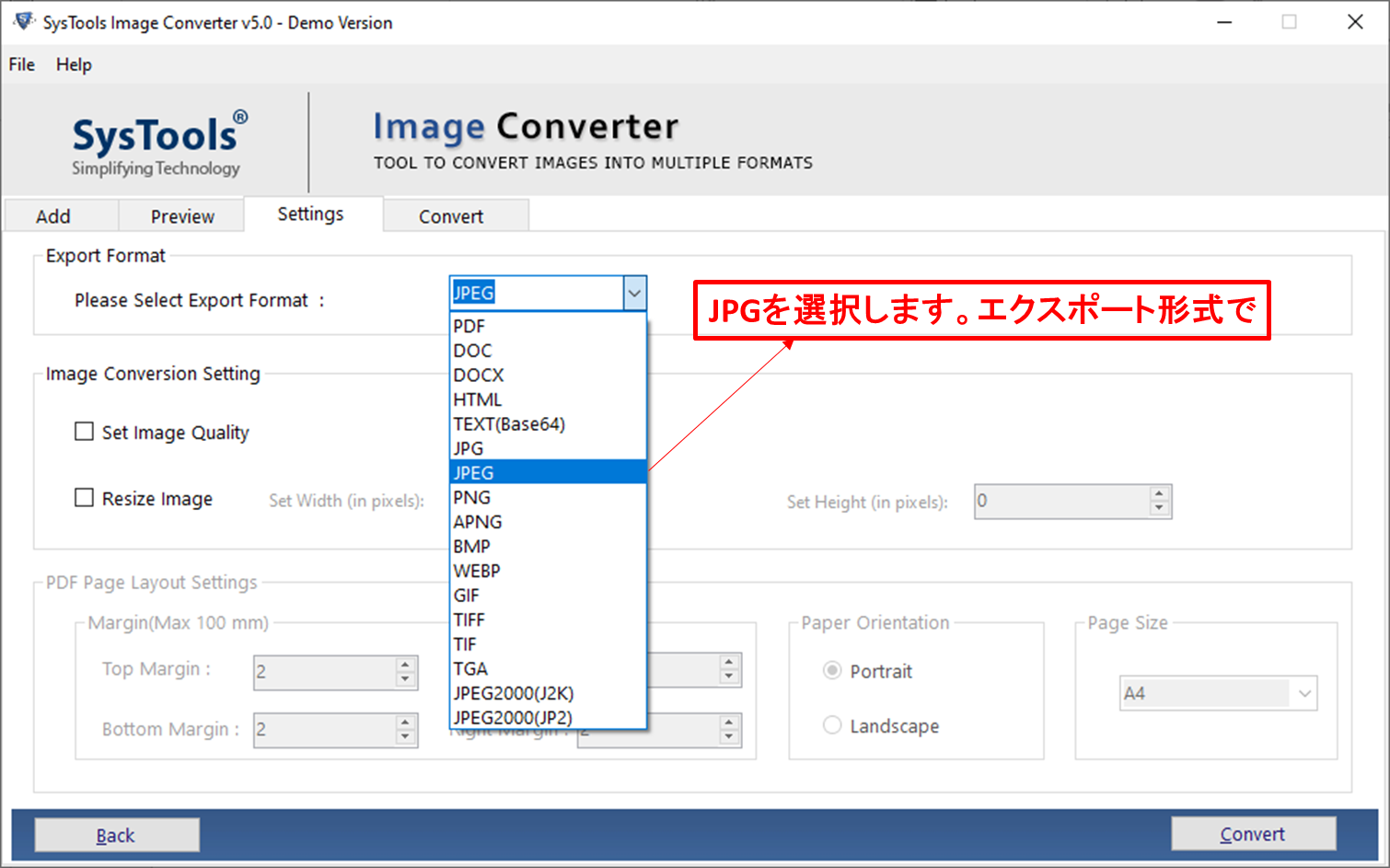Screen dimensions: 1390x868
Task: Decrease Left Margin with down arrow
Action: coord(729,677)
